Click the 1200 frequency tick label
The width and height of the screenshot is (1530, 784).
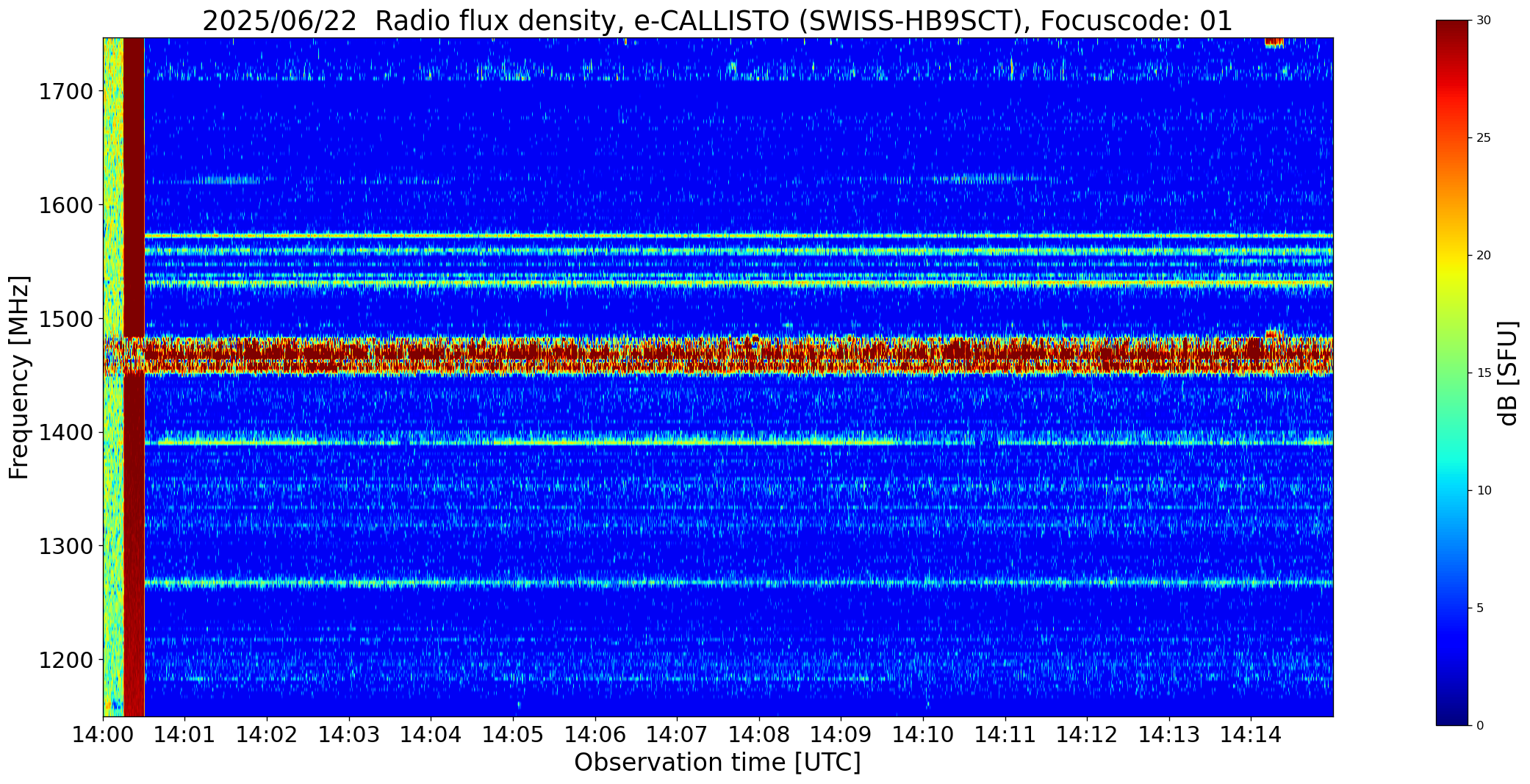pyautogui.click(x=65, y=660)
